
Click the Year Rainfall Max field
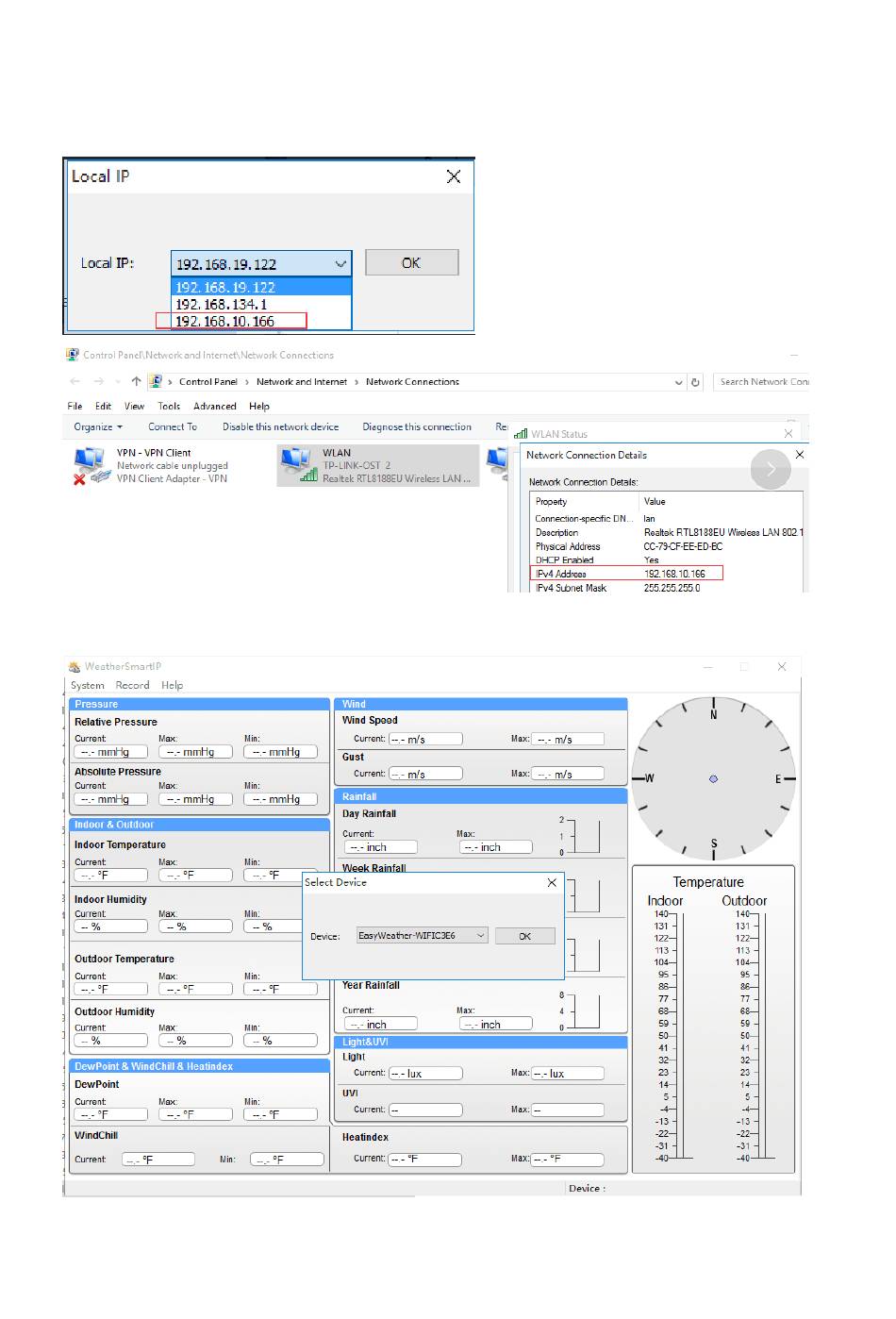[496, 1024]
